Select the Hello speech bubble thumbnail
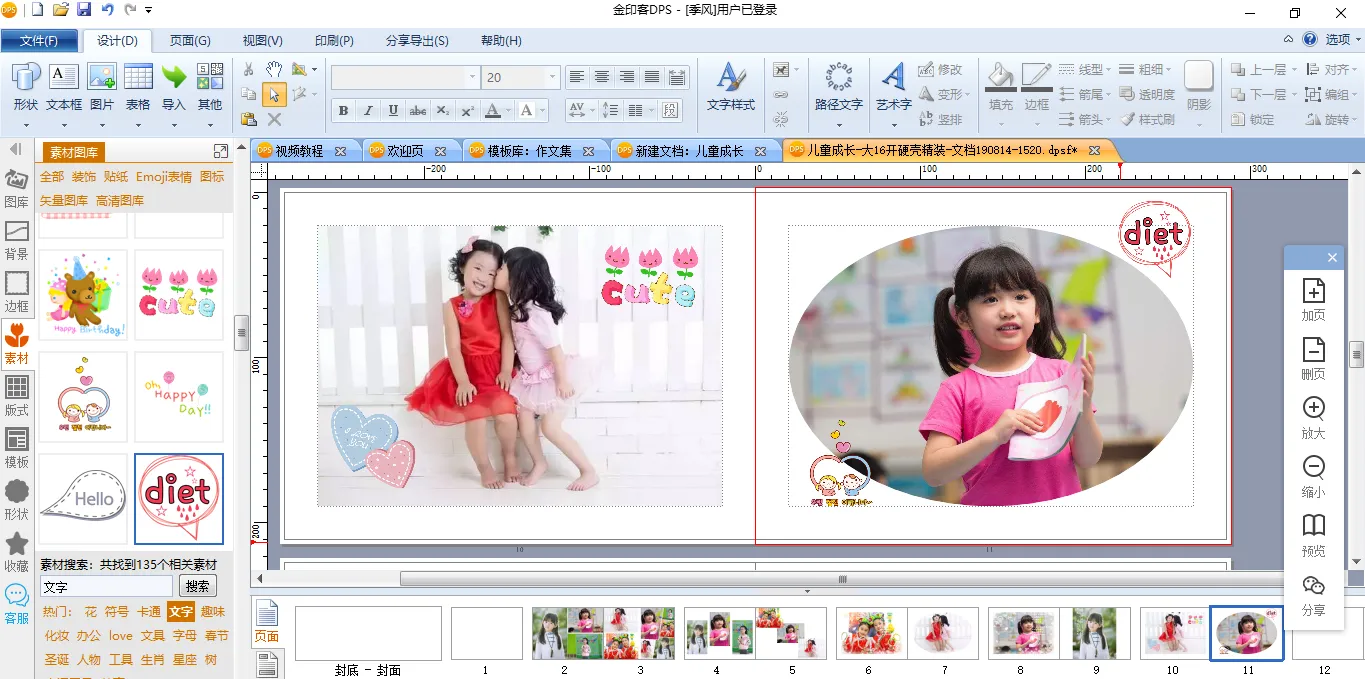 [x=84, y=498]
